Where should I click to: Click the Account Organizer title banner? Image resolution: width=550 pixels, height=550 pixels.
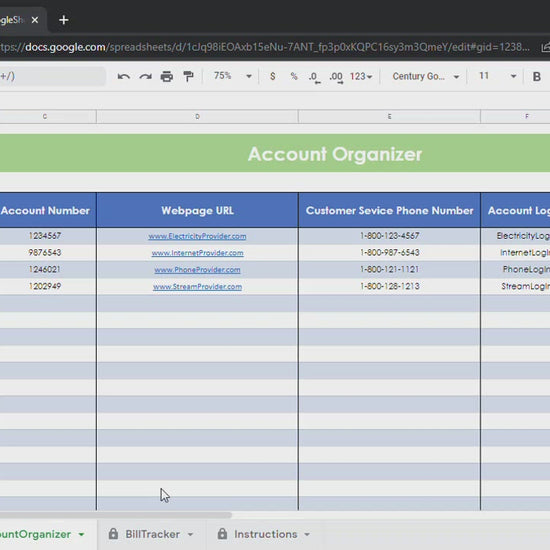coord(275,153)
